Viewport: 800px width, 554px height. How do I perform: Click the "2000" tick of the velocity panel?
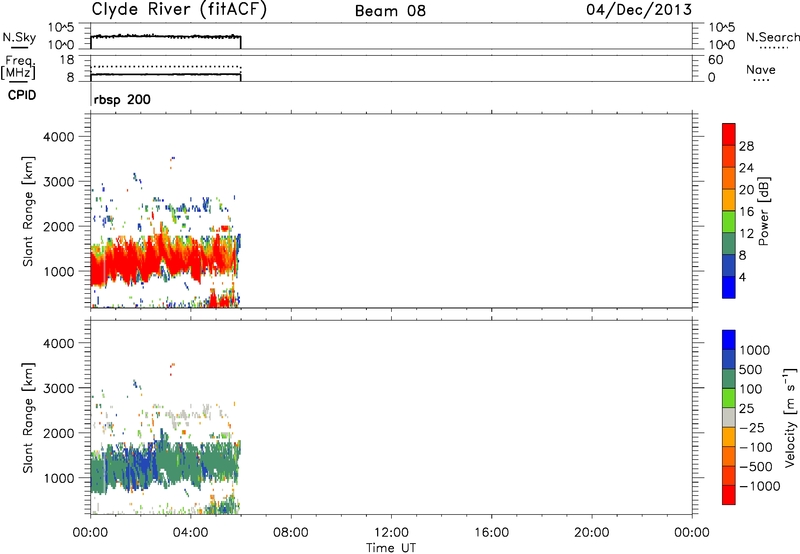[x=58, y=433]
